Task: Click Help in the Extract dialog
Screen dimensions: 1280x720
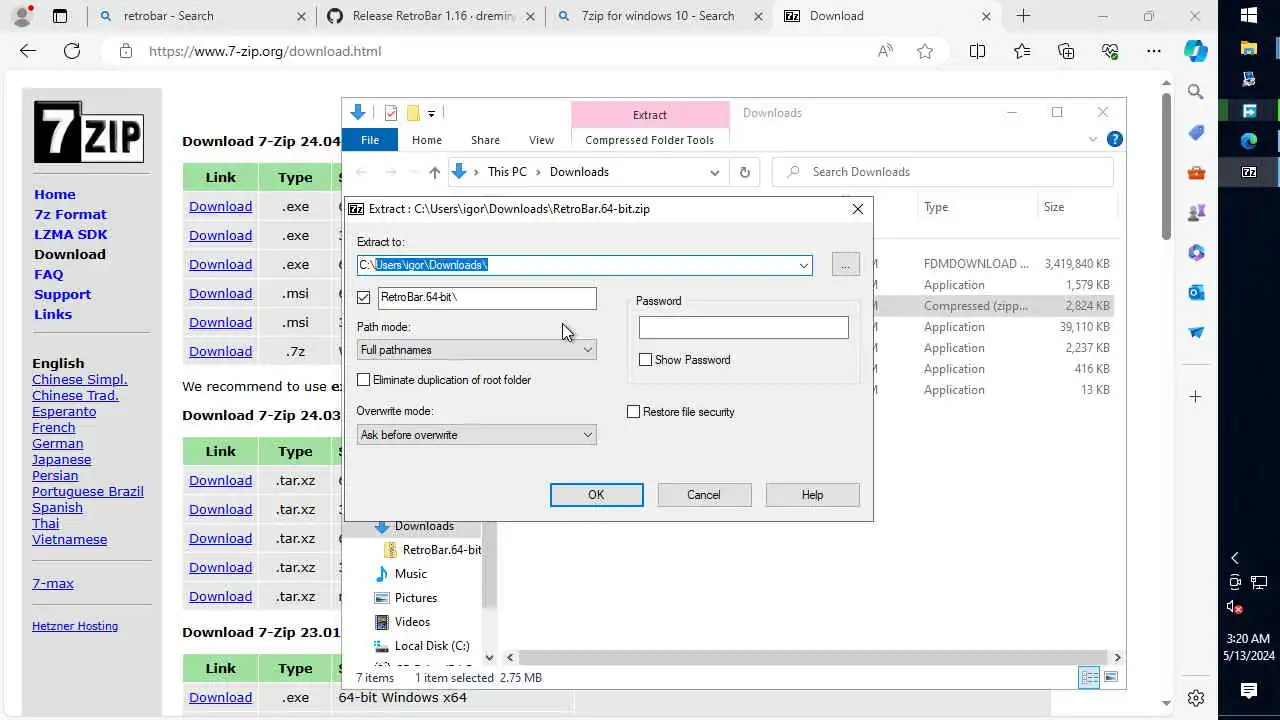Action: [x=812, y=495]
